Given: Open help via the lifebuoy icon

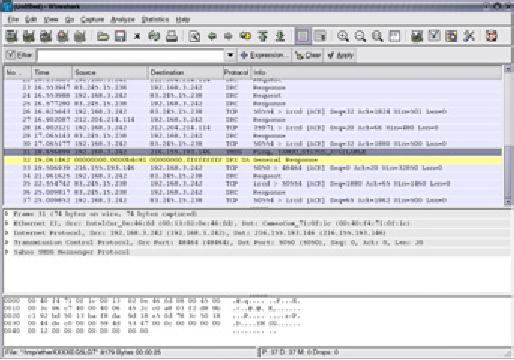Looking at the screenshot, I should [491, 36].
